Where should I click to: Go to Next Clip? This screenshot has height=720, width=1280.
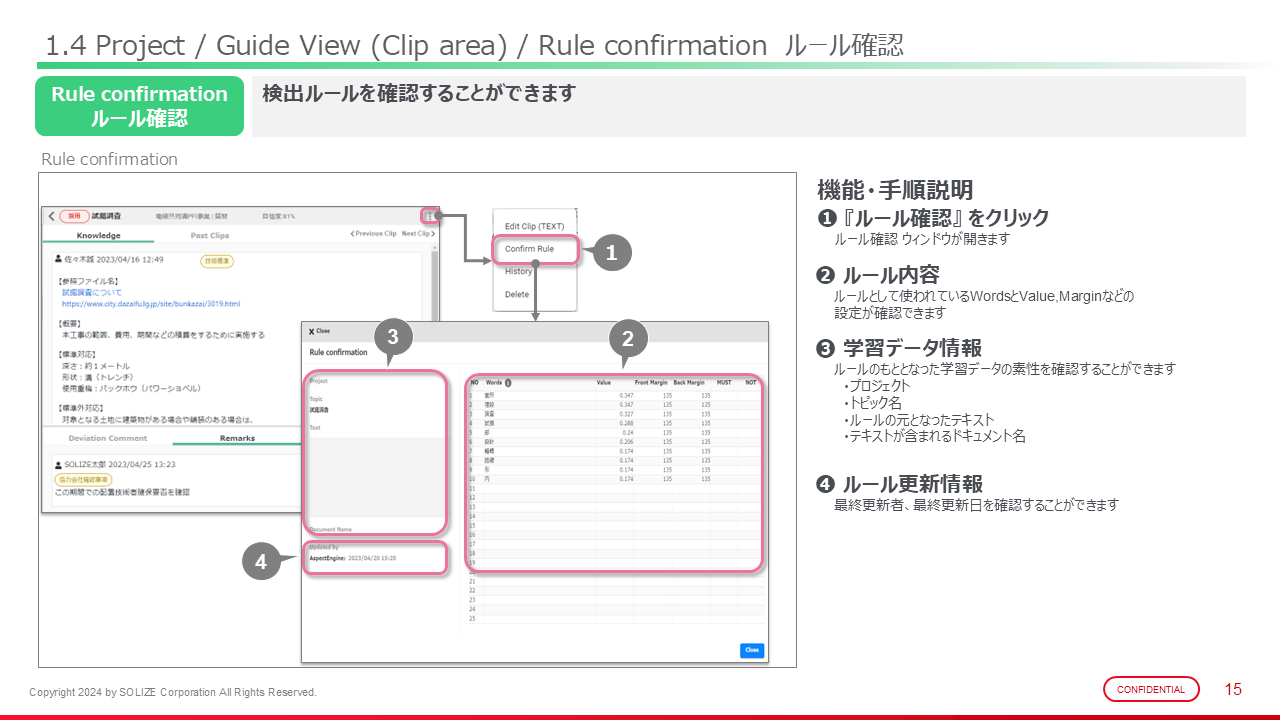418,234
